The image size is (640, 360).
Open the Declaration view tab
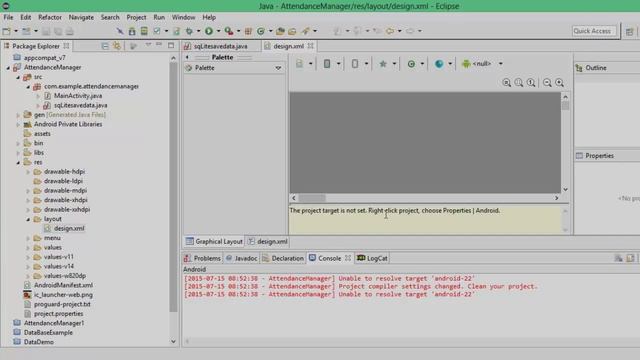pos(283,258)
